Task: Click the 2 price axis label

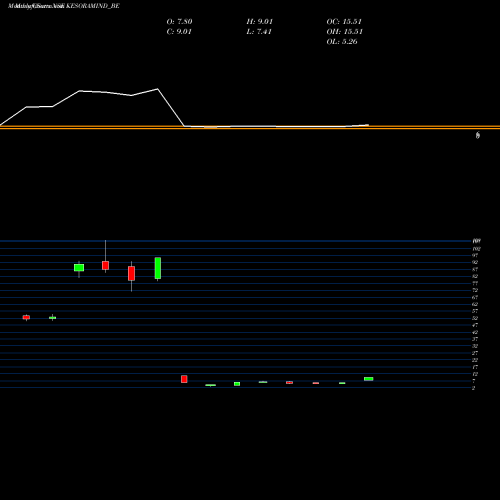Action: pyautogui.click(x=474, y=388)
